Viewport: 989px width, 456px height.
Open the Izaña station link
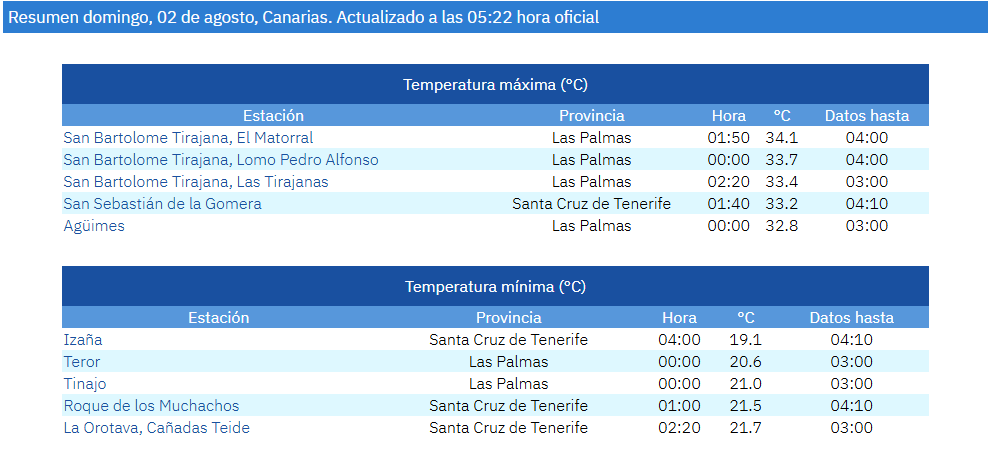point(83,339)
